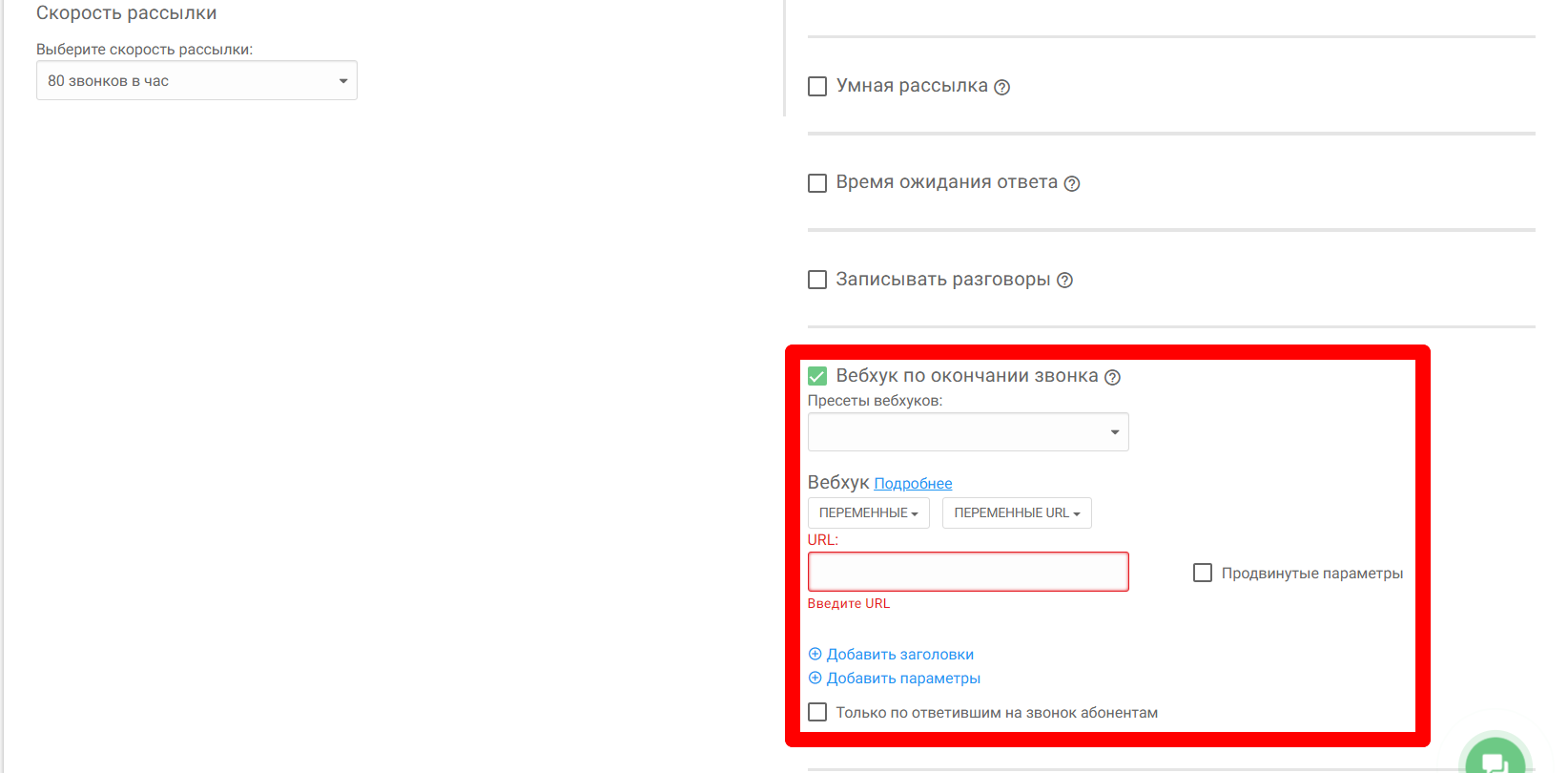Click the Добавить заголовки link
The width and height of the screenshot is (1568, 773).
click(899, 655)
